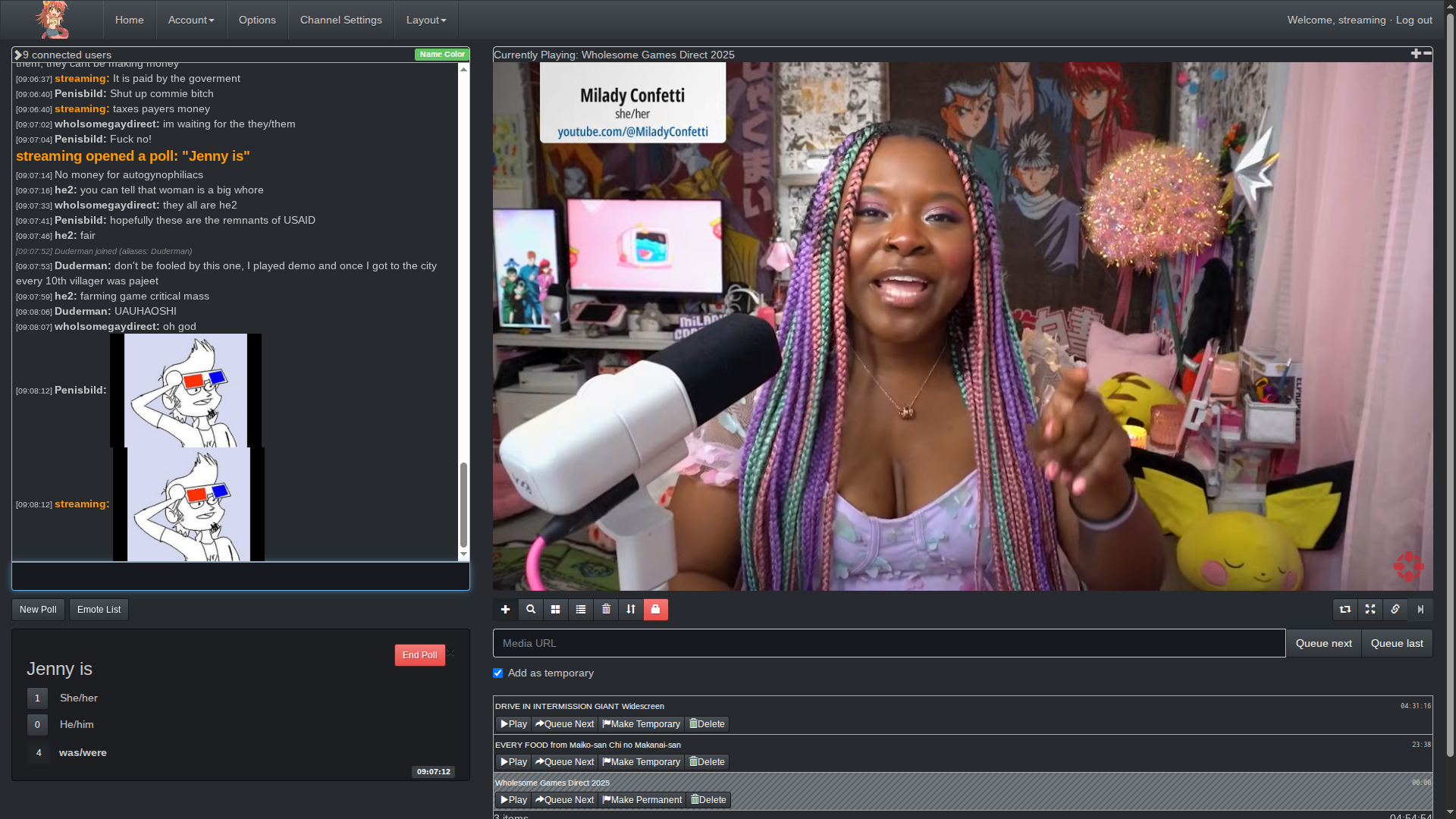The width and height of the screenshot is (1456, 819).
Task: Open the Emote List
Action: coord(99,610)
